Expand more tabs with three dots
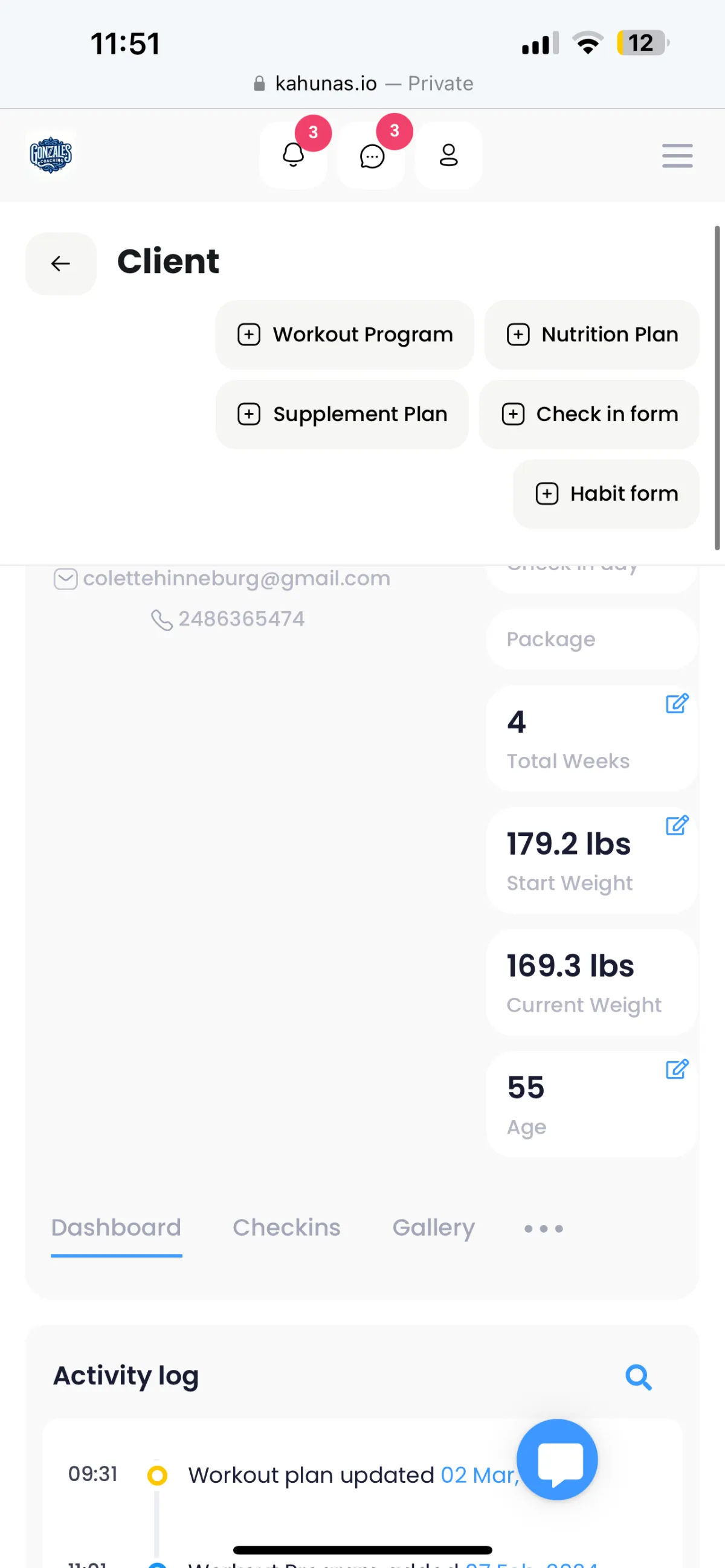This screenshot has width=725, height=1568. pyautogui.click(x=543, y=1229)
